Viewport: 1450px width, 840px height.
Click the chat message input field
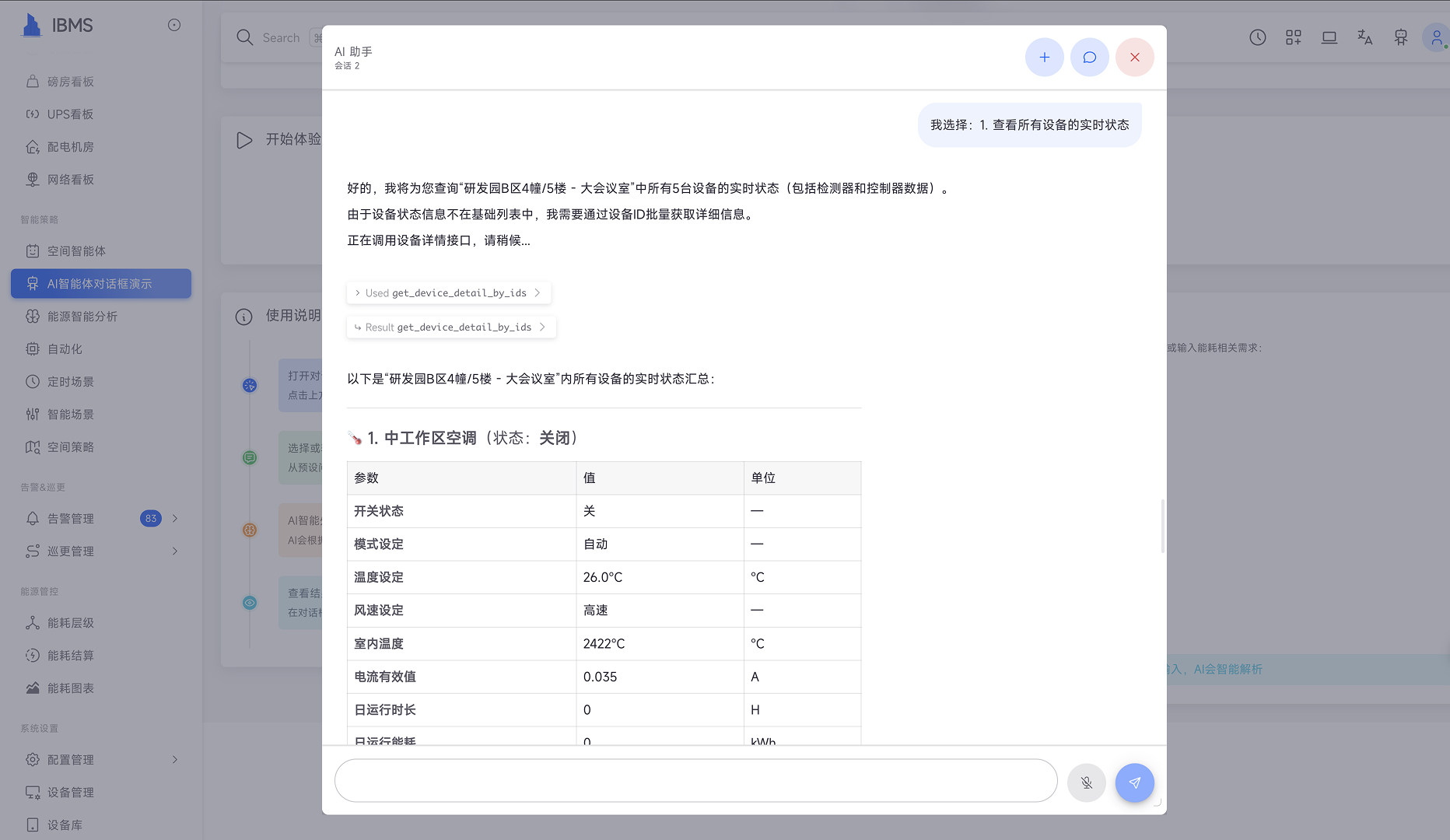[695, 780]
